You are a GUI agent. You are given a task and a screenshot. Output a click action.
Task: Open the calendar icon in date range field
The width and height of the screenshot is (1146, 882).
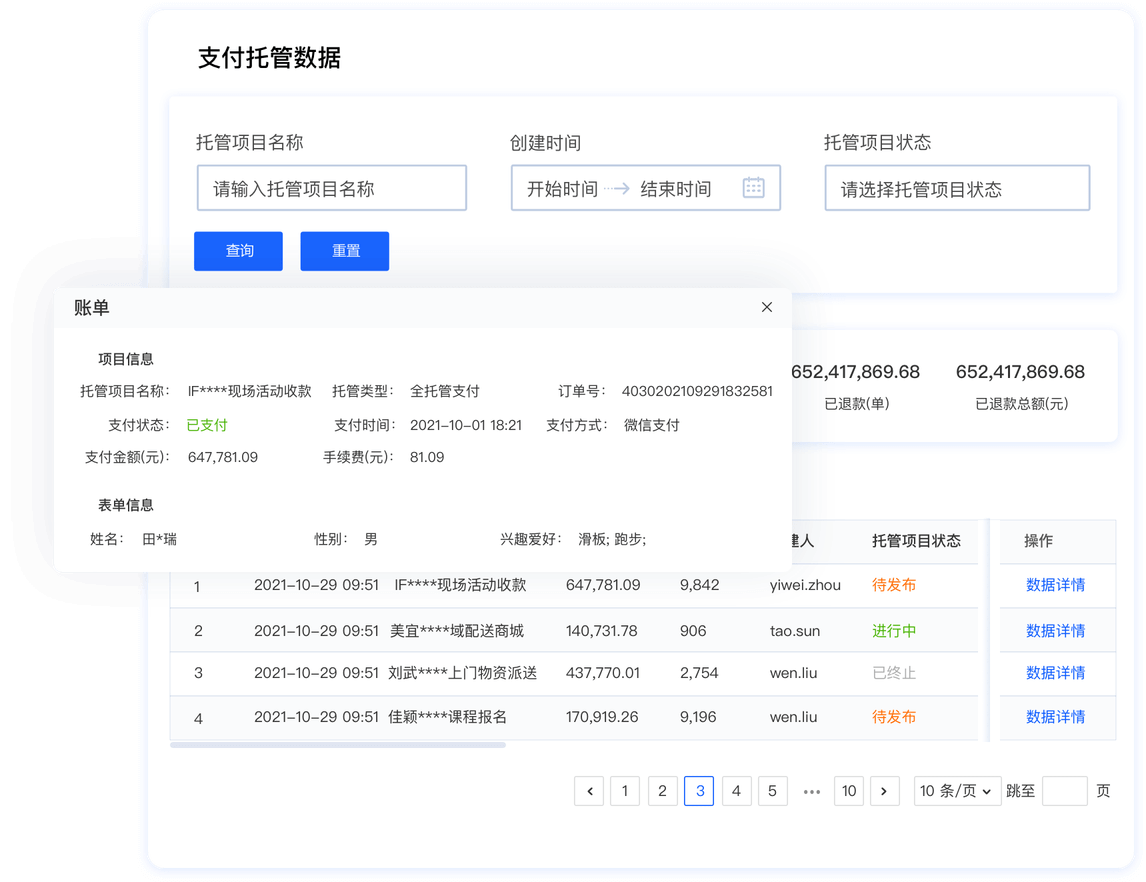coord(753,188)
